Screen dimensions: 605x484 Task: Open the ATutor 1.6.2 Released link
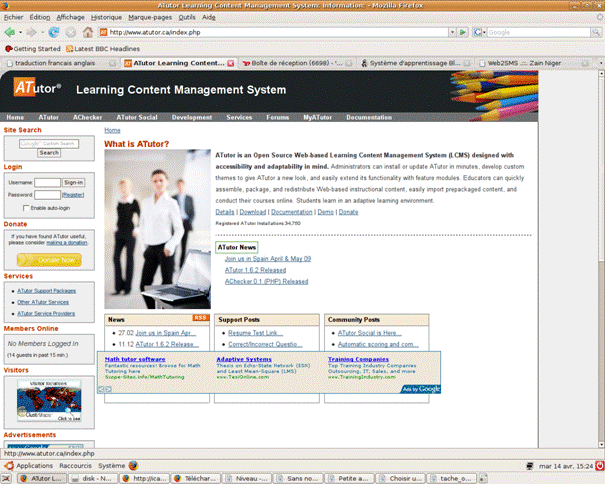point(255,269)
